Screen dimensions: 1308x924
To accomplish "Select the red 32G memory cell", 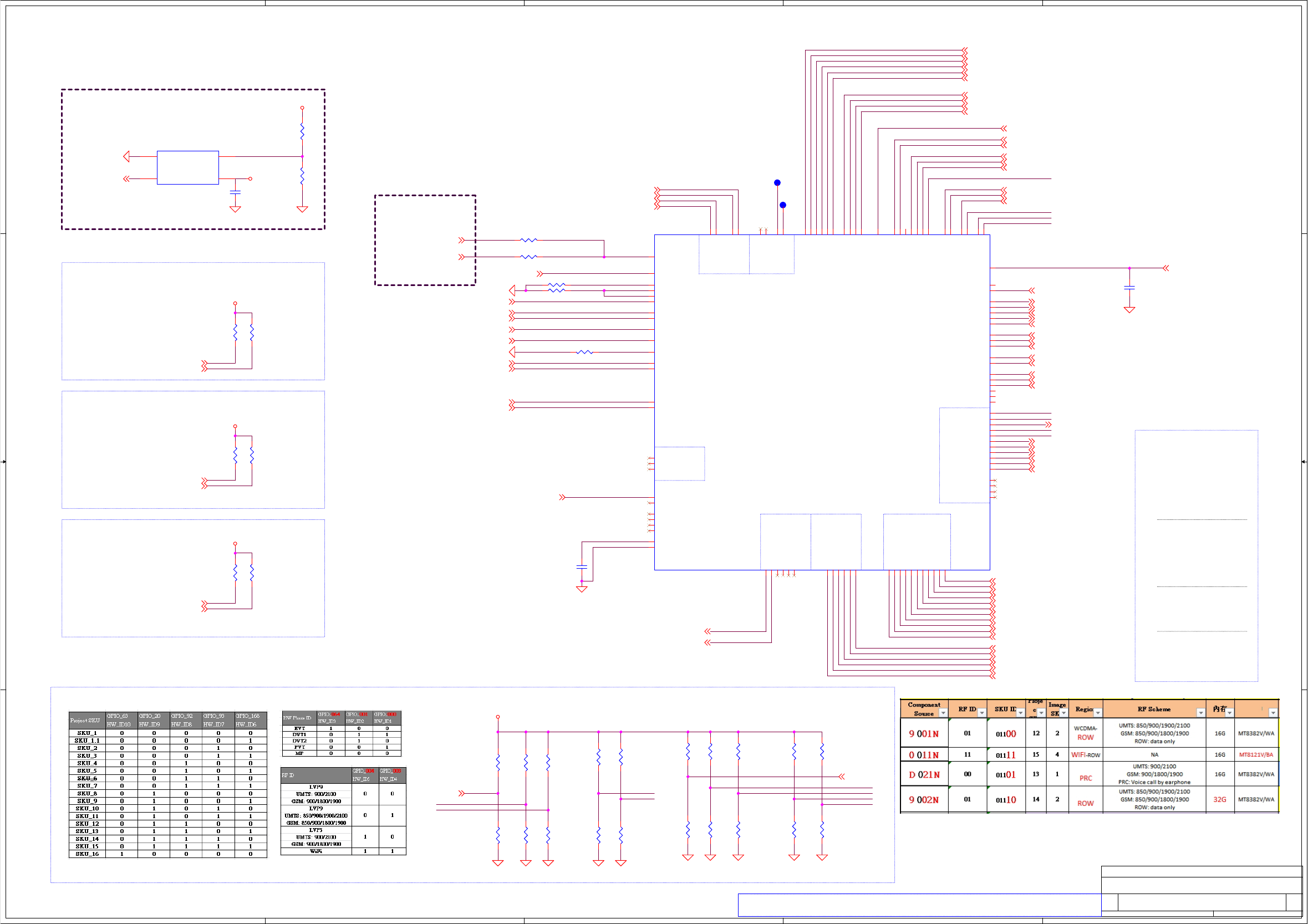I will click(x=1219, y=800).
